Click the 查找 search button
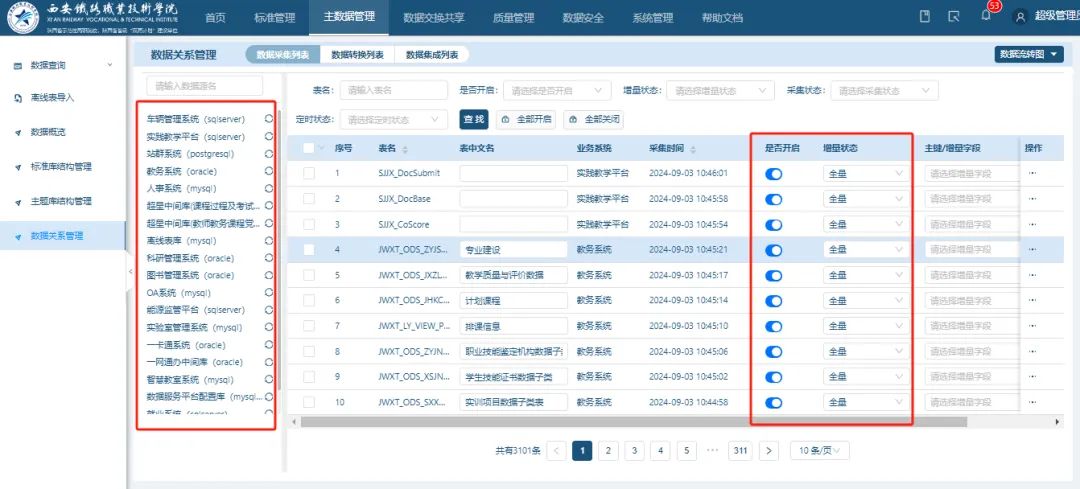The image size is (1080, 489). pos(473,120)
